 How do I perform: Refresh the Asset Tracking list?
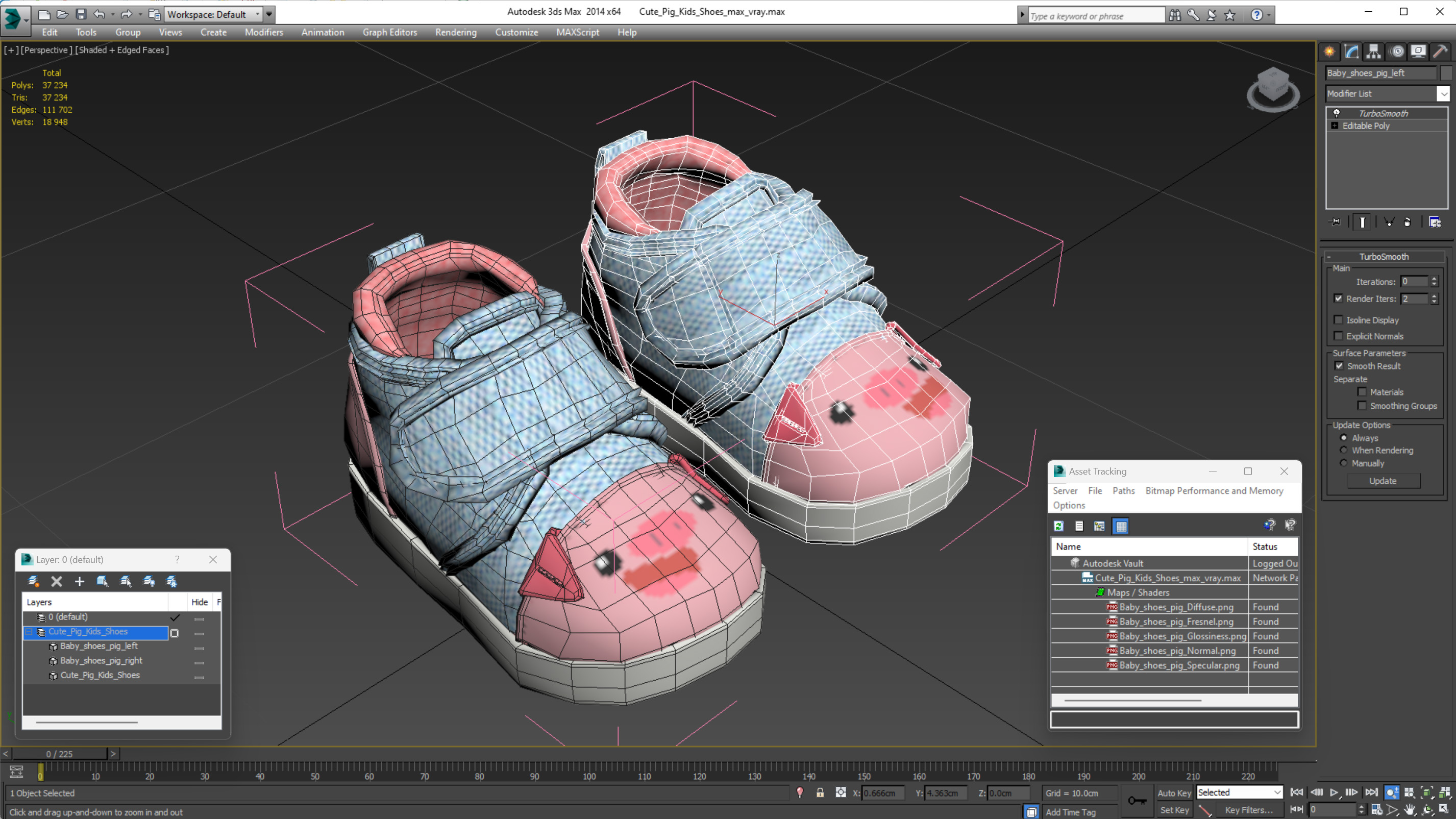(x=1058, y=526)
